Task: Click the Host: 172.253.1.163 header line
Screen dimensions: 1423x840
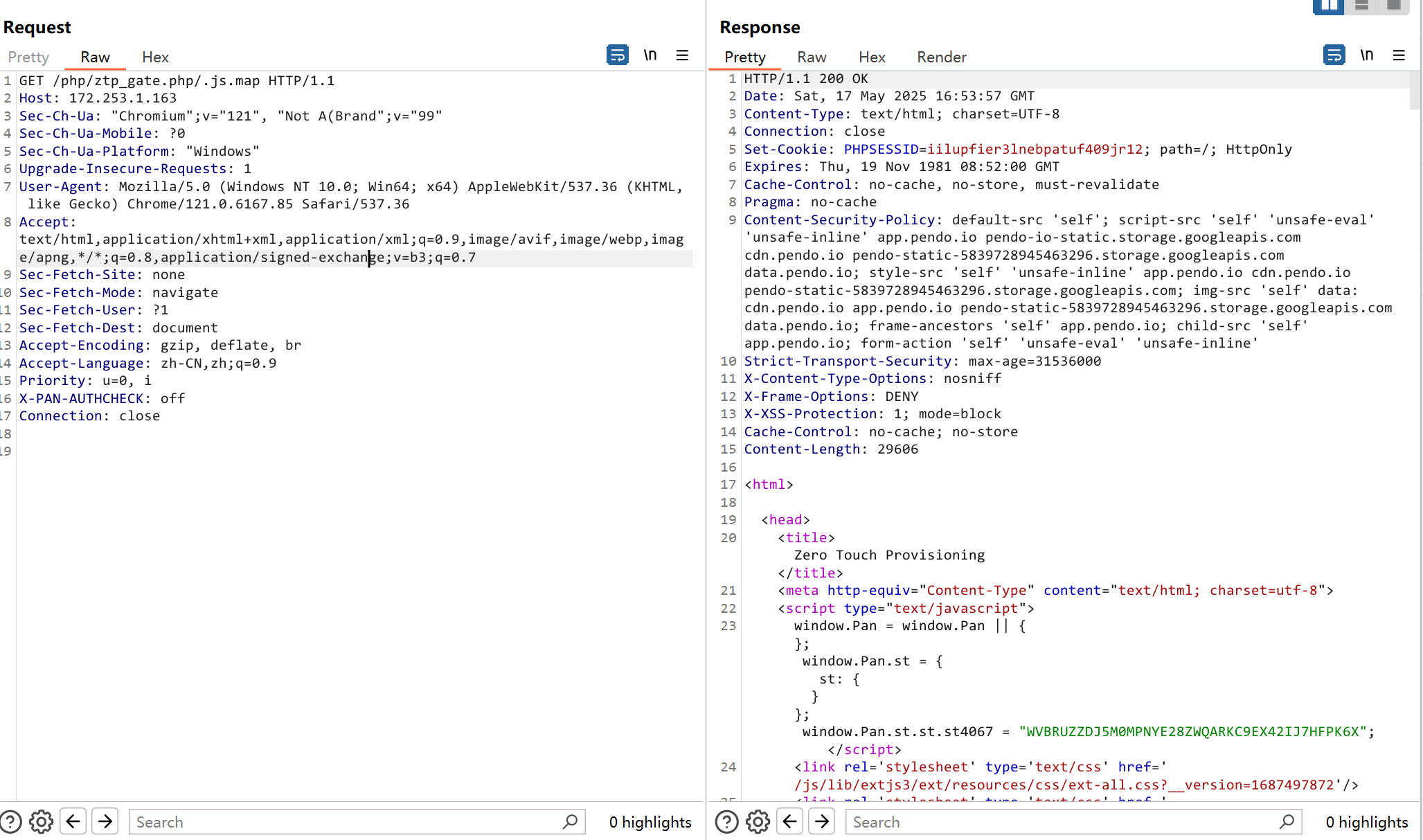Action: 98,98
